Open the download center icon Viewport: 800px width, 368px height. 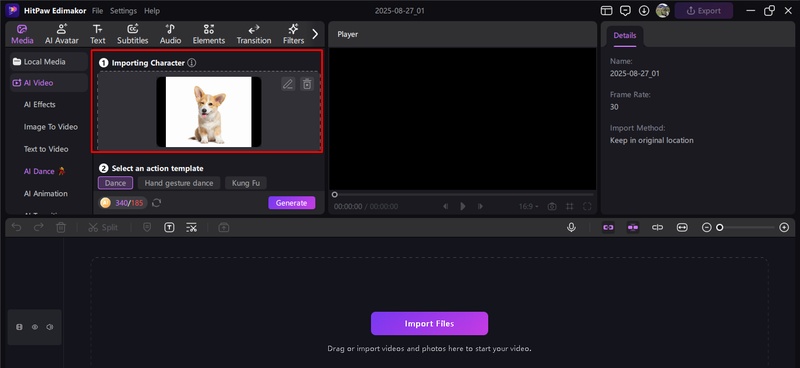(x=644, y=11)
